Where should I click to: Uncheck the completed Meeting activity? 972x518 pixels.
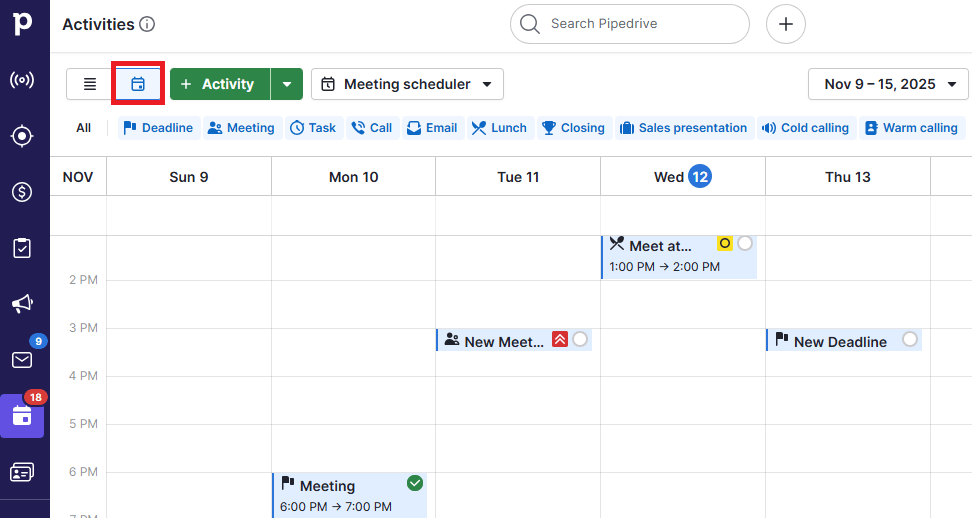pyautogui.click(x=415, y=483)
